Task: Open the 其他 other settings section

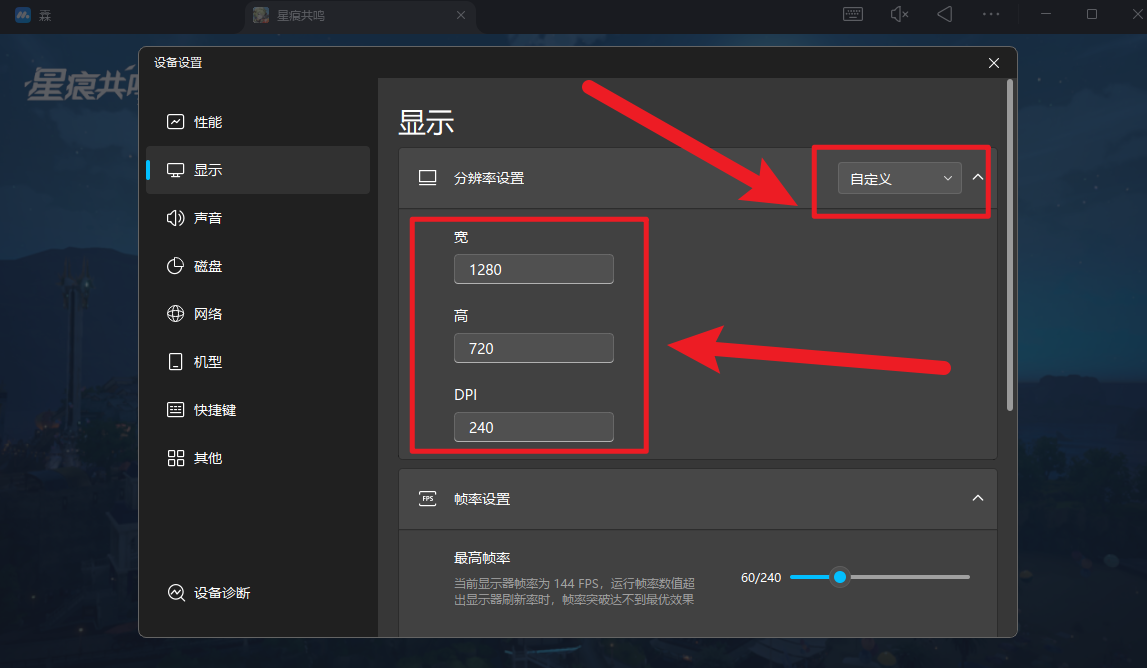Action: [207, 458]
